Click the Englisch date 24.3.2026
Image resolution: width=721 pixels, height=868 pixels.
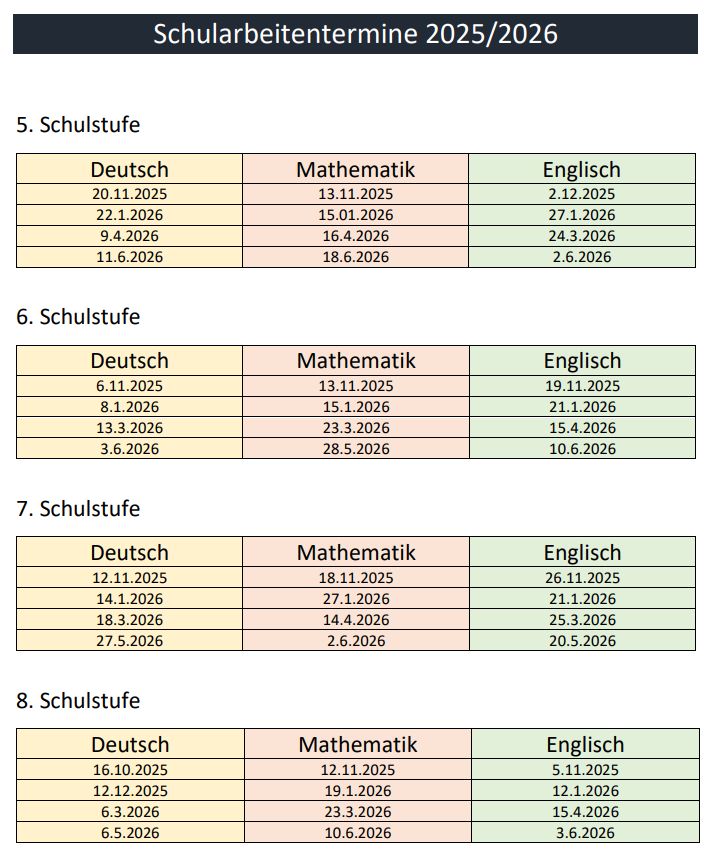pyautogui.click(x=582, y=236)
